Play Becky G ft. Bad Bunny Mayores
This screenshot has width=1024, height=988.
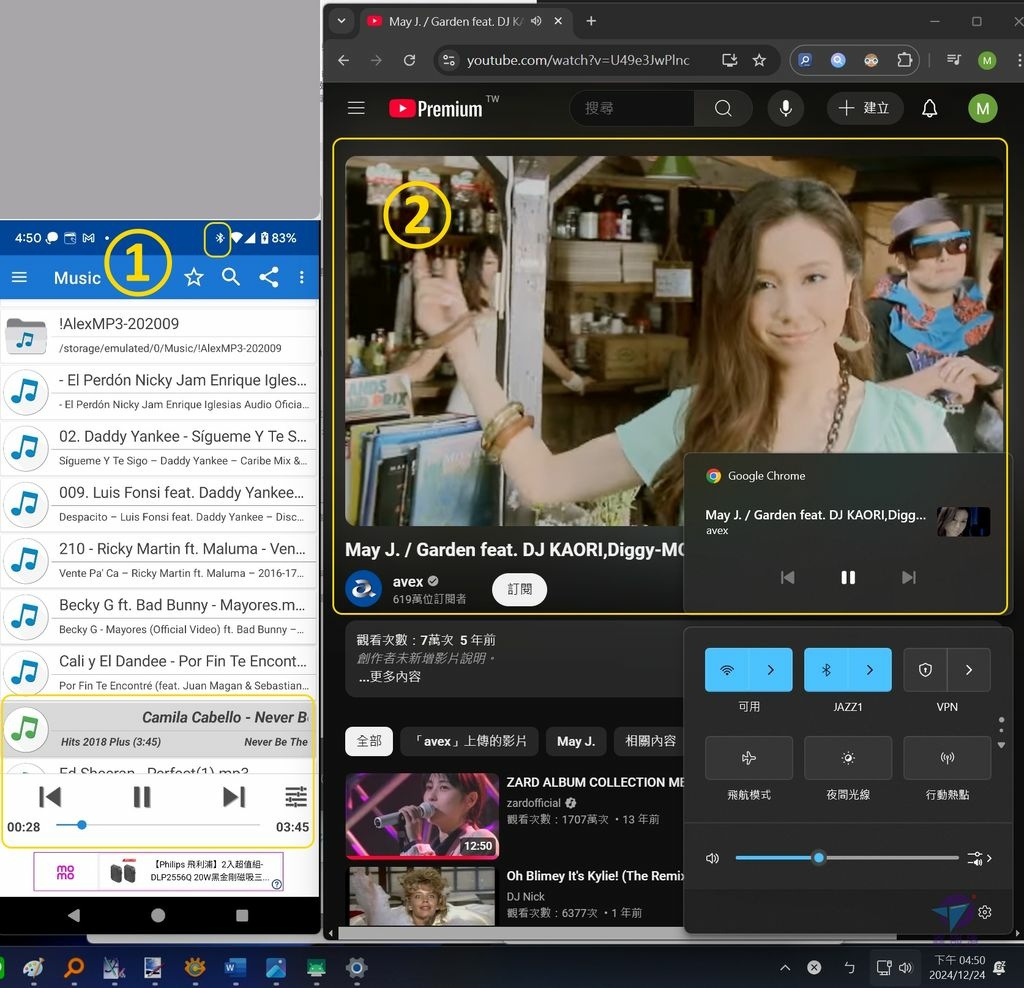point(159,616)
